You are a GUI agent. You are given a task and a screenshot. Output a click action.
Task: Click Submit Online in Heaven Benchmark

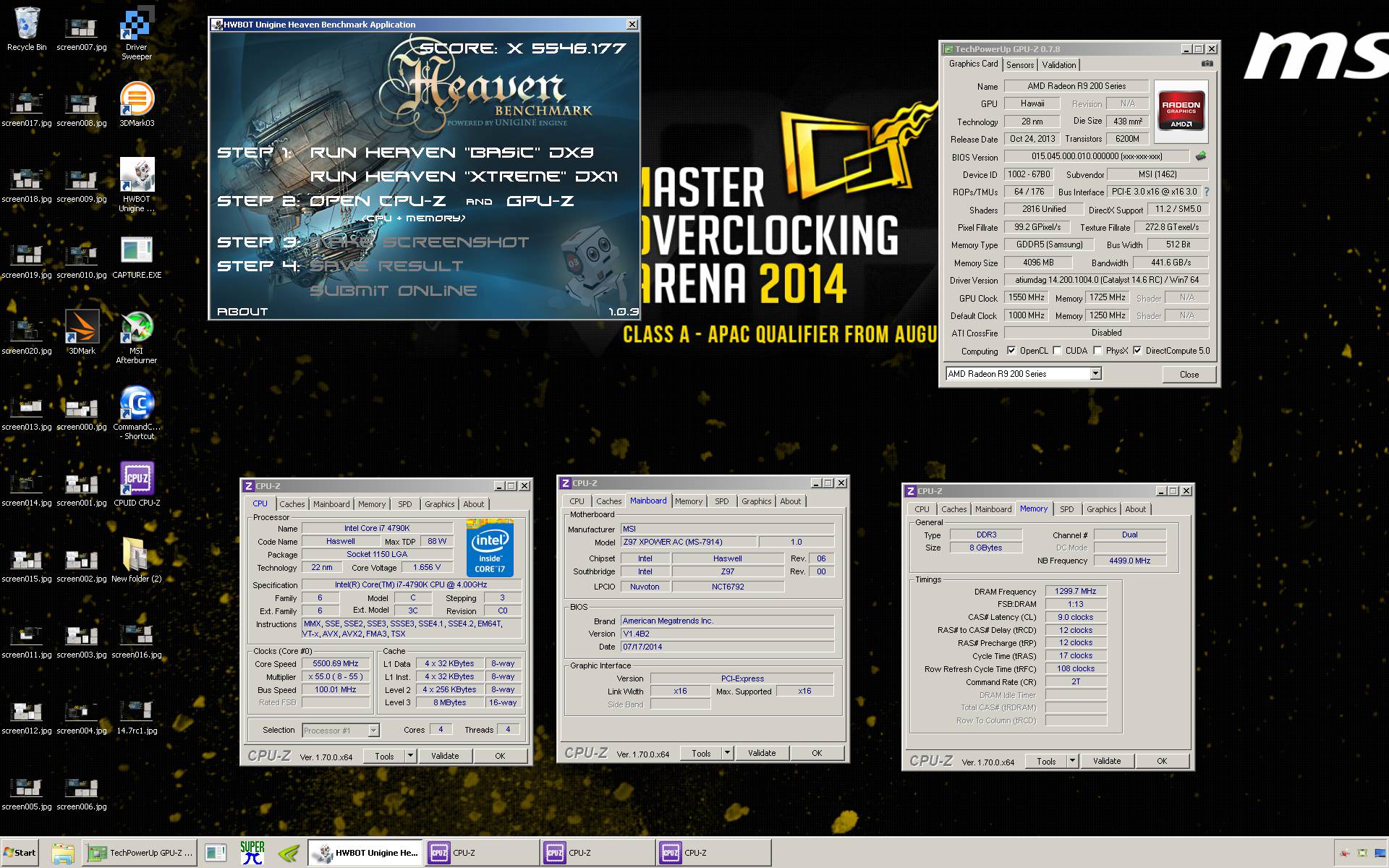pyautogui.click(x=393, y=291)
